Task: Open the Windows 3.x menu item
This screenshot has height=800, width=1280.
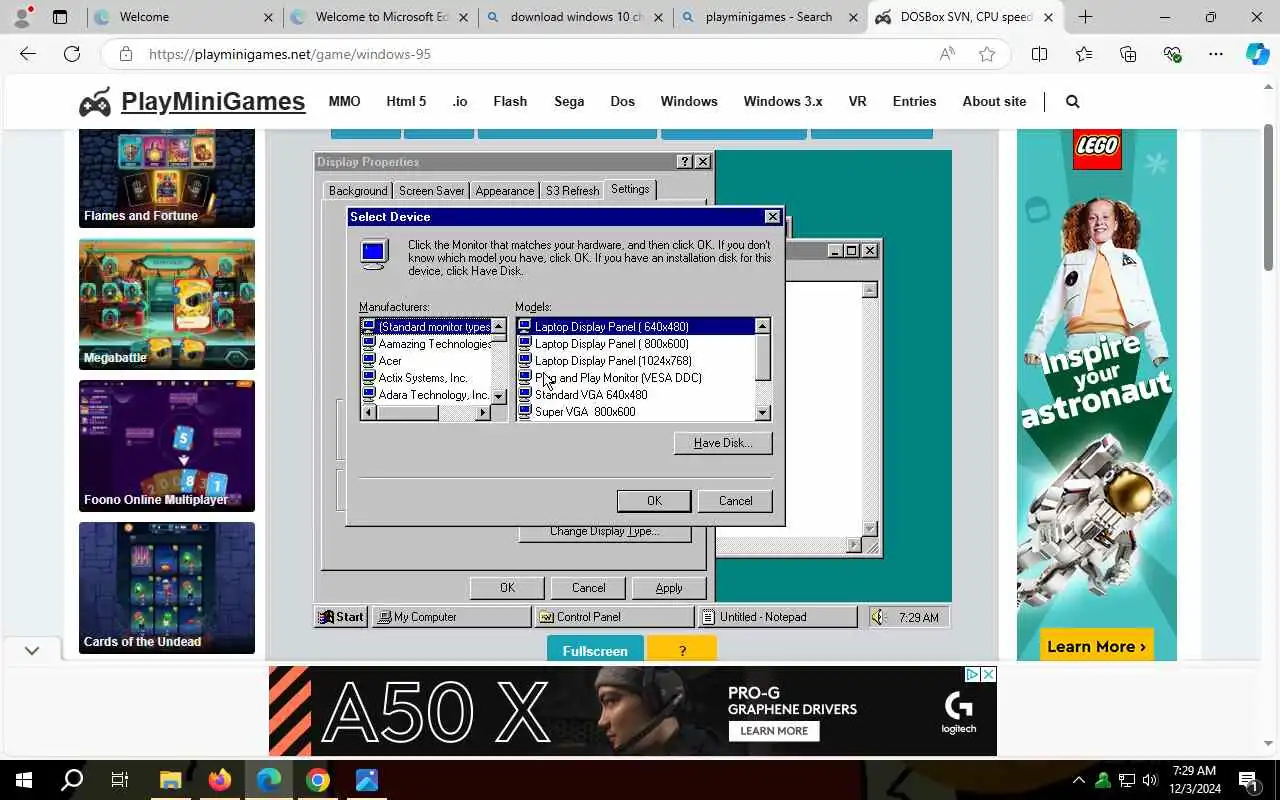Action: (783, 101)
